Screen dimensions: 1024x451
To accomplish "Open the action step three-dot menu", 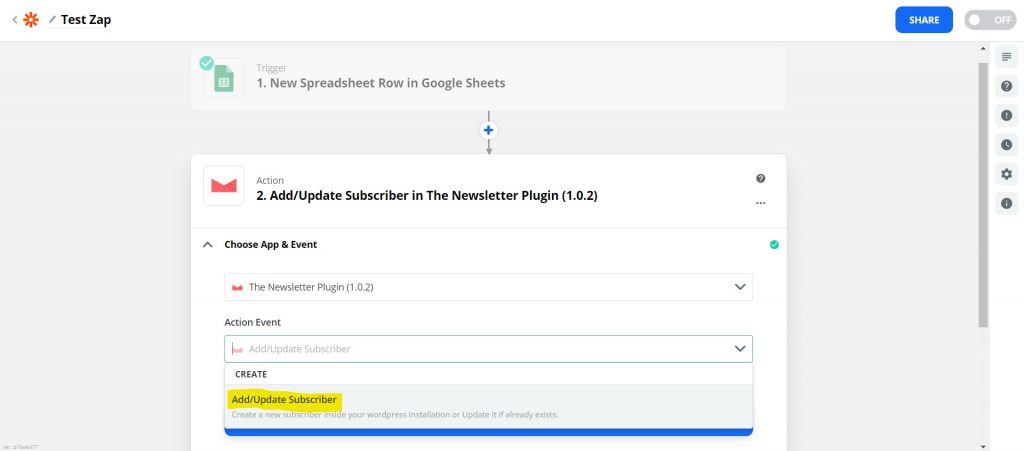I will [x=760, y=203].
